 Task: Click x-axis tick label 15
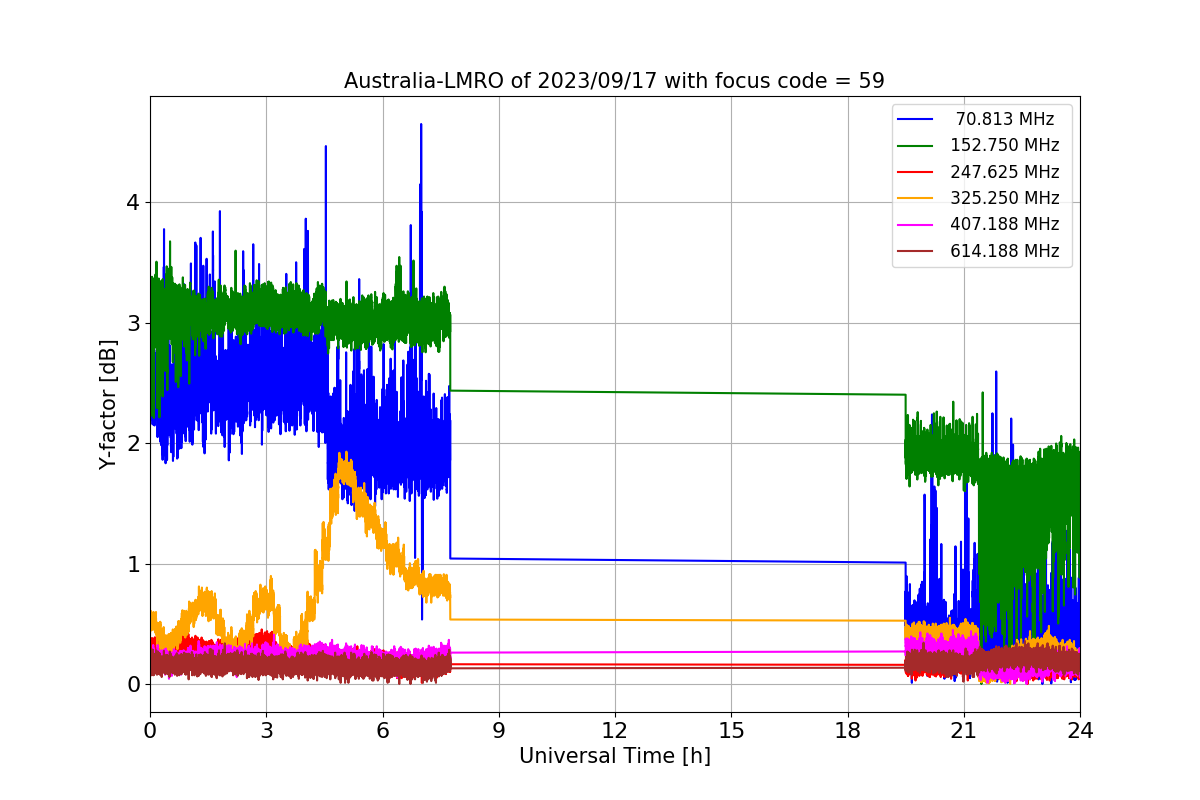(x=731, y=731)
